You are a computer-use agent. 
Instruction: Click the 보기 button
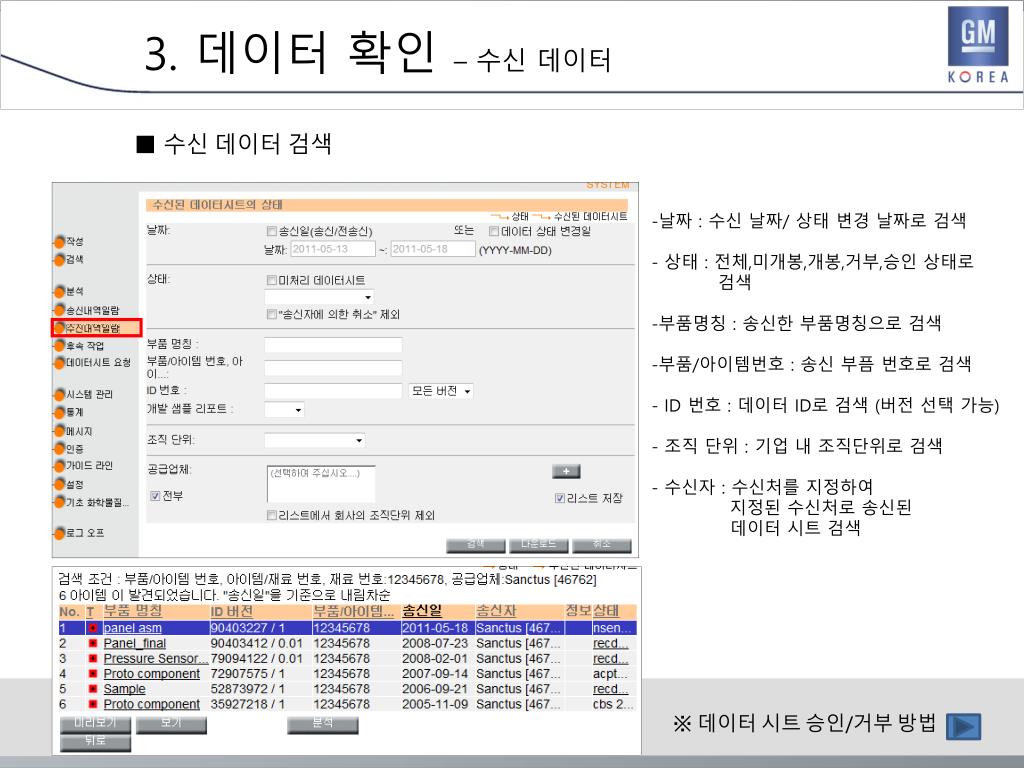[171, 724]
